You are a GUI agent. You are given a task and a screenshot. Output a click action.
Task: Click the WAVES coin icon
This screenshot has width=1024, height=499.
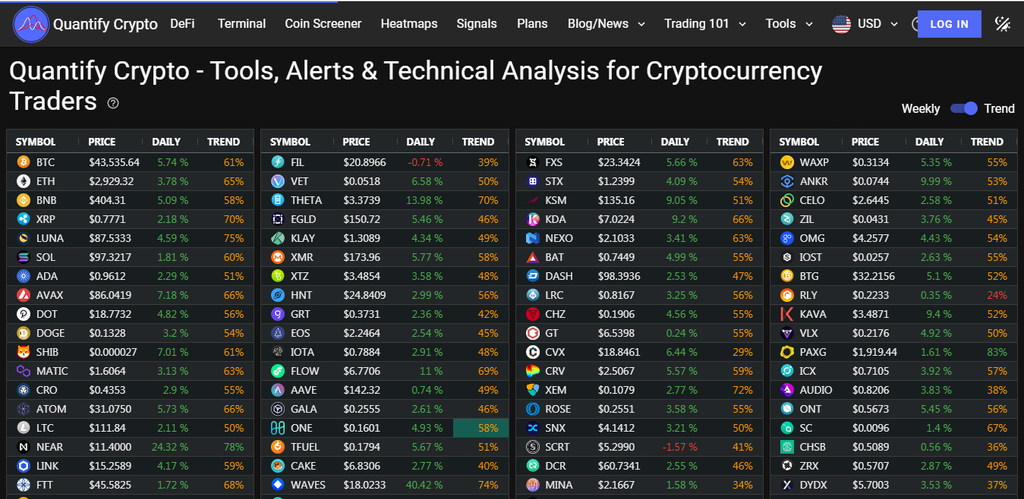click(x=278, y=485)
